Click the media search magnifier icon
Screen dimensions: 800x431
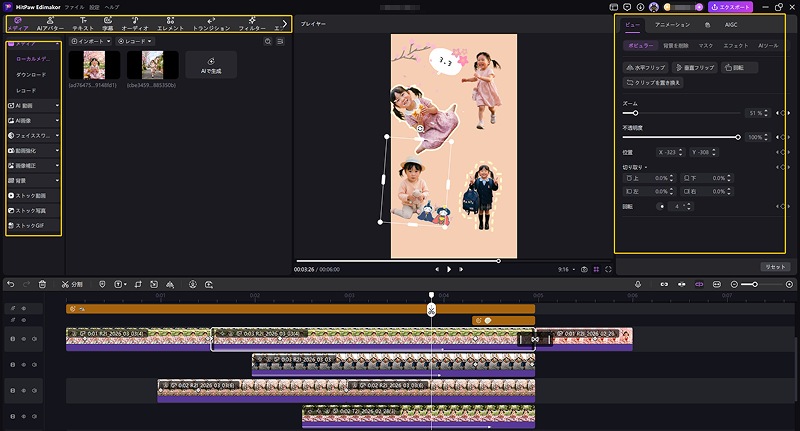268,41
